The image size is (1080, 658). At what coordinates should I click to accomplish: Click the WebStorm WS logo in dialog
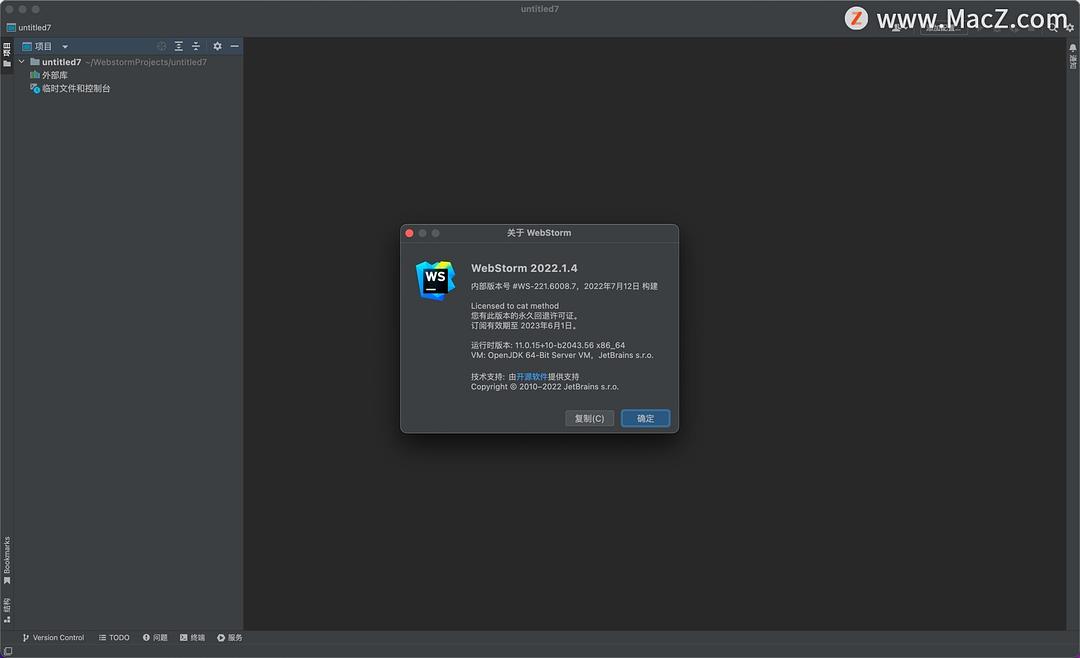coord(435,280)
